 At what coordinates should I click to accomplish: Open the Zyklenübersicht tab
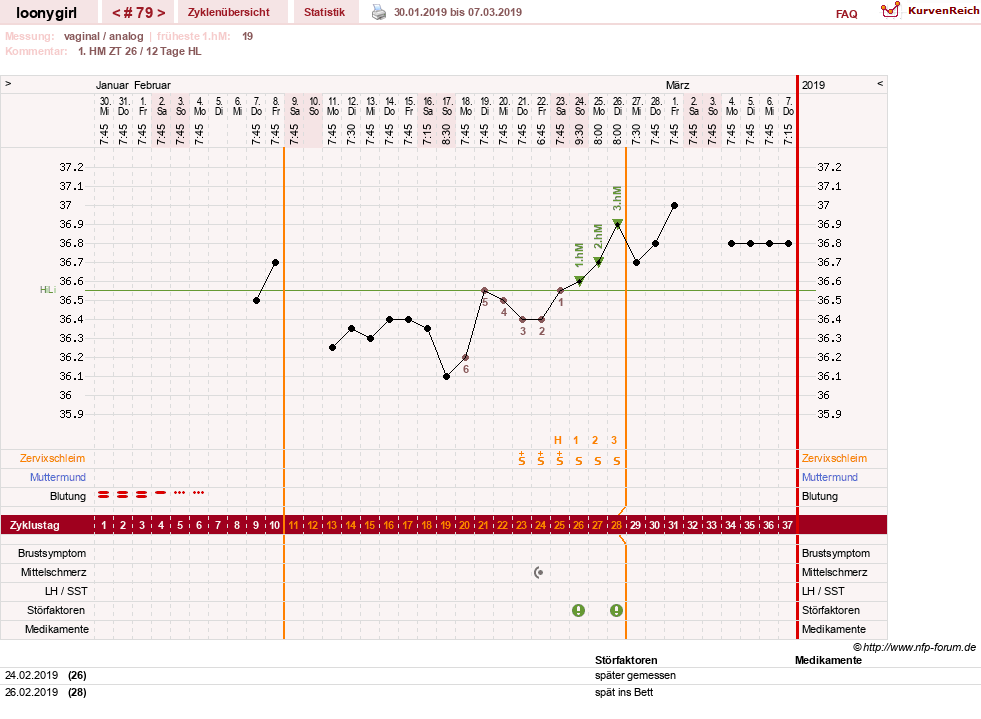[228, 12]
